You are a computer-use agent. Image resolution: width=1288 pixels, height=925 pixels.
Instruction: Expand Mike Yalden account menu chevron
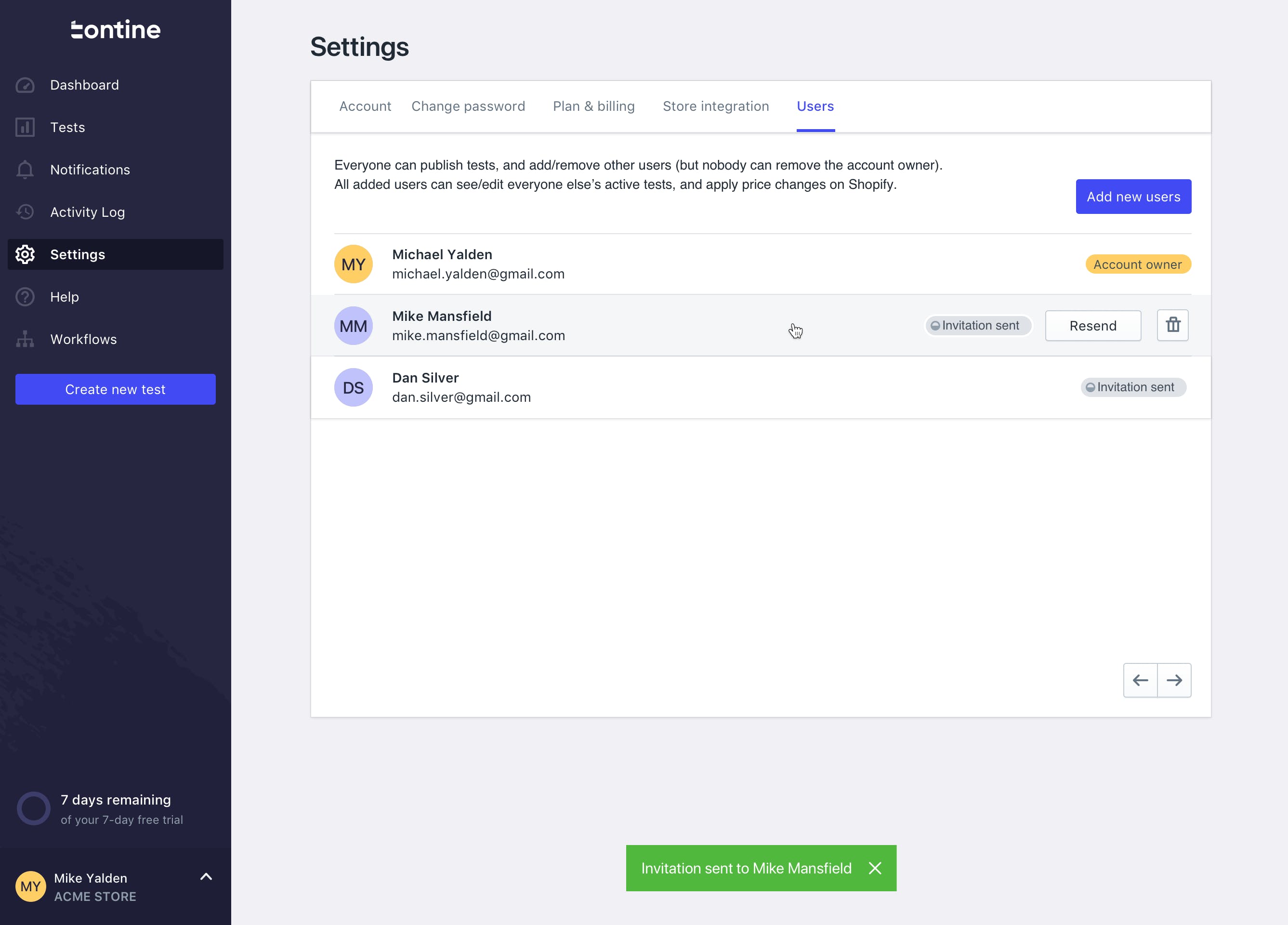click(x=206, y=877)
